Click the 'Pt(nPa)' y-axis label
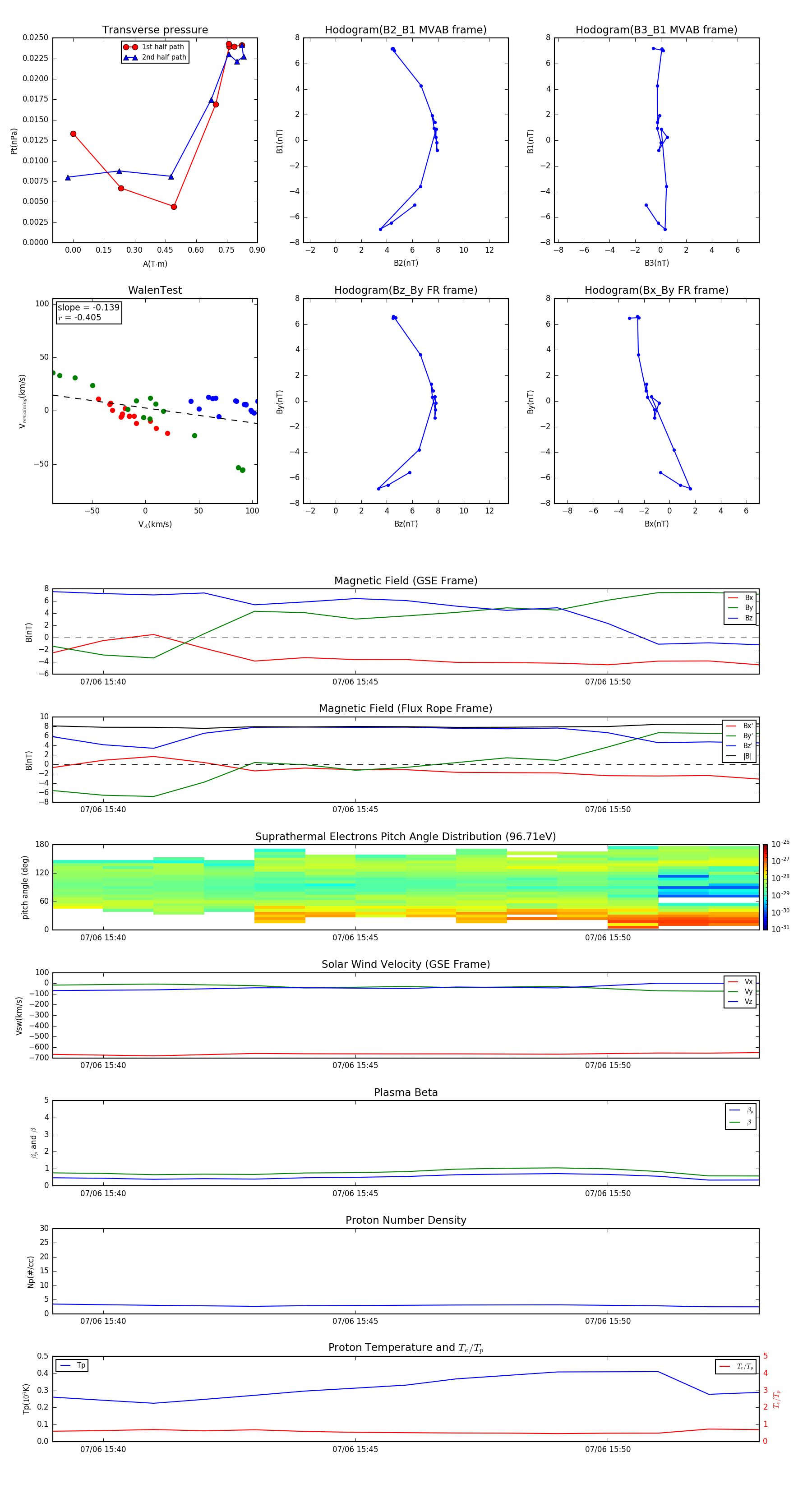 (x=14, y=141)
